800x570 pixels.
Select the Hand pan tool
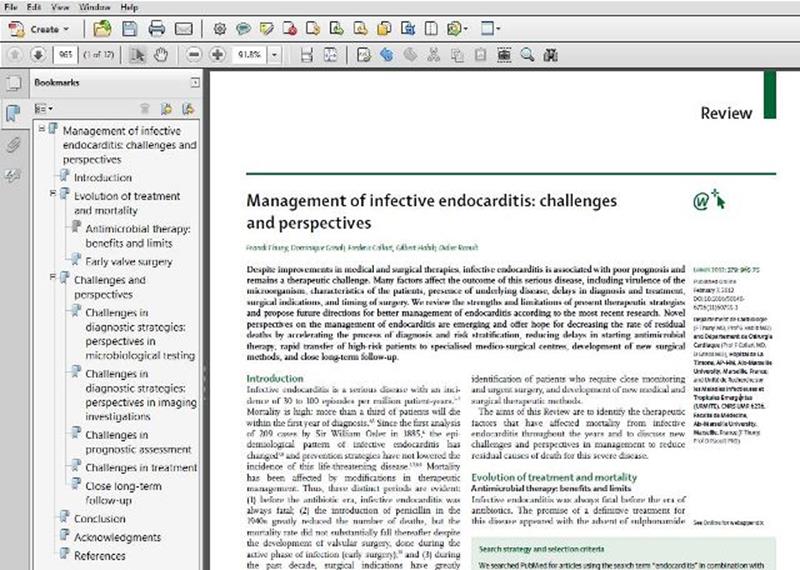point(162,53)
